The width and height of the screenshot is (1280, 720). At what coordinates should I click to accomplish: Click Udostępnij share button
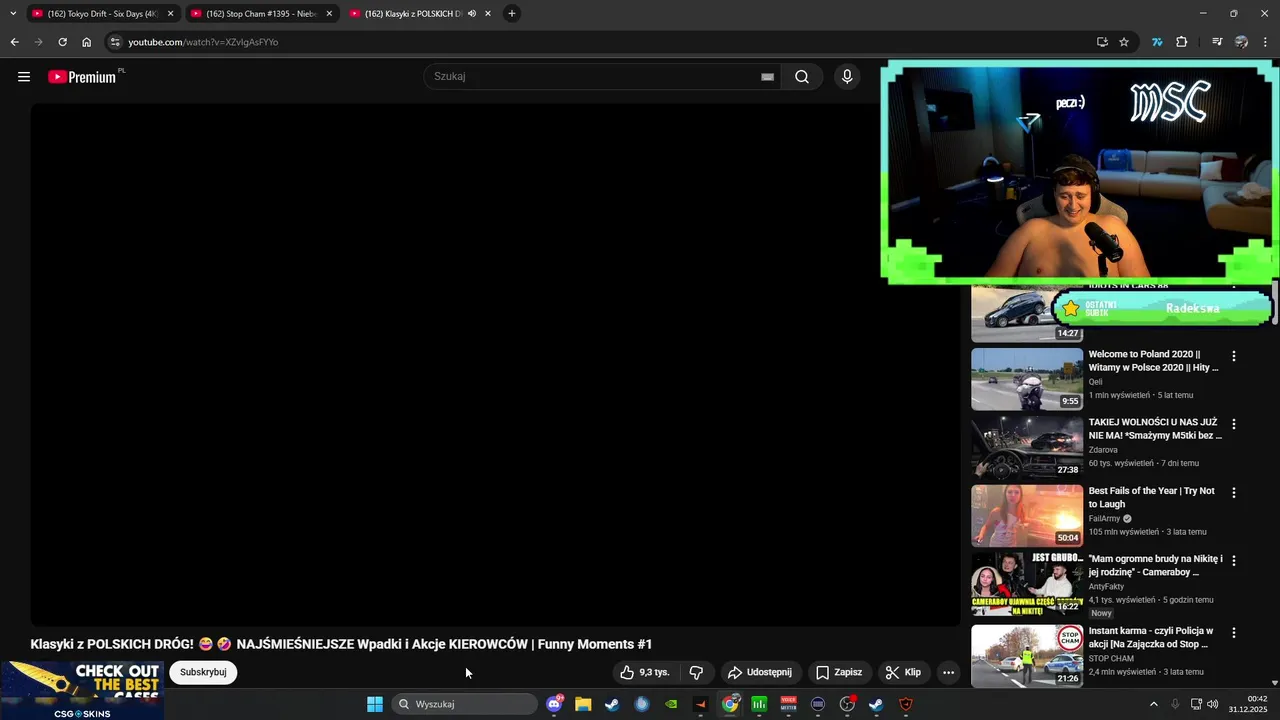click(760, 672)
